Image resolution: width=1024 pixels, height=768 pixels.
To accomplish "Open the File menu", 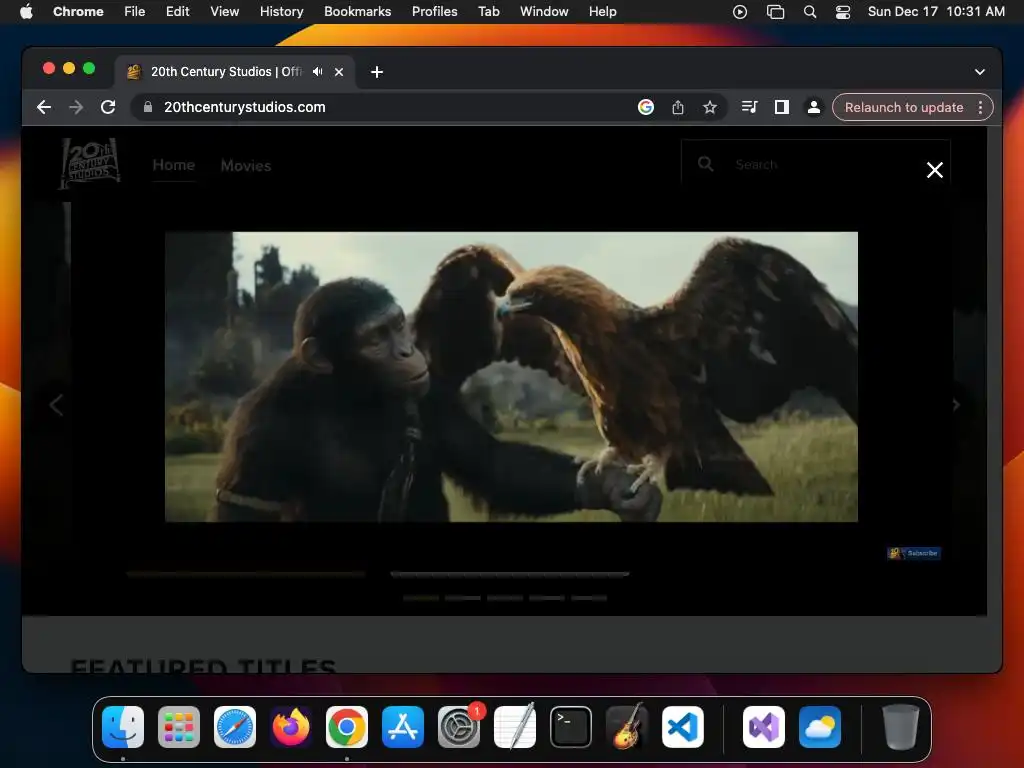I will coord(135,12).
